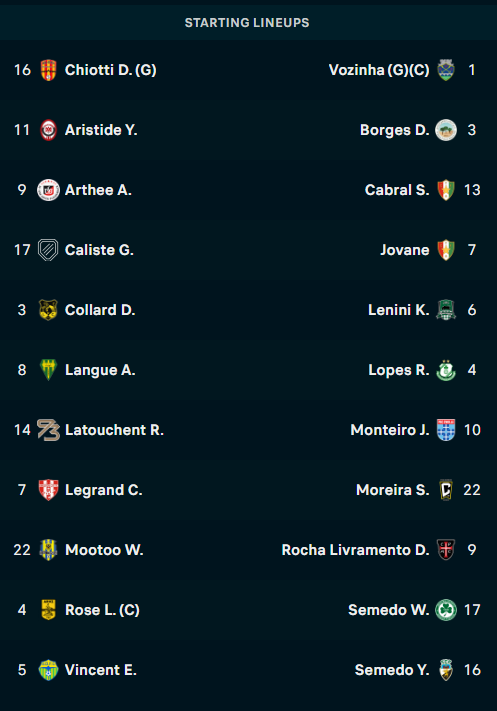The height and width of the screenshot is (711, 497).
Task: Open the crest icon beside Aristide Y.
Action: (48, 130)
